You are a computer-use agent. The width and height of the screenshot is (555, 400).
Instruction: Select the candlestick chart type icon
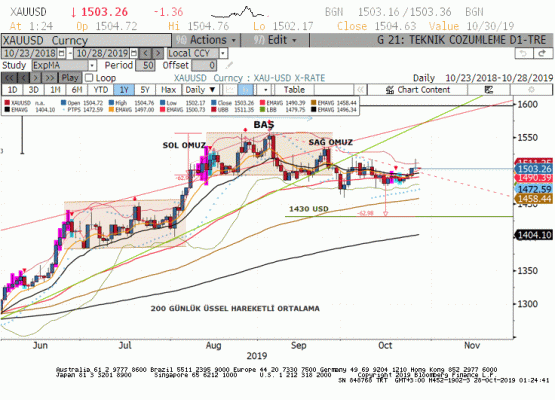[246, 90]
